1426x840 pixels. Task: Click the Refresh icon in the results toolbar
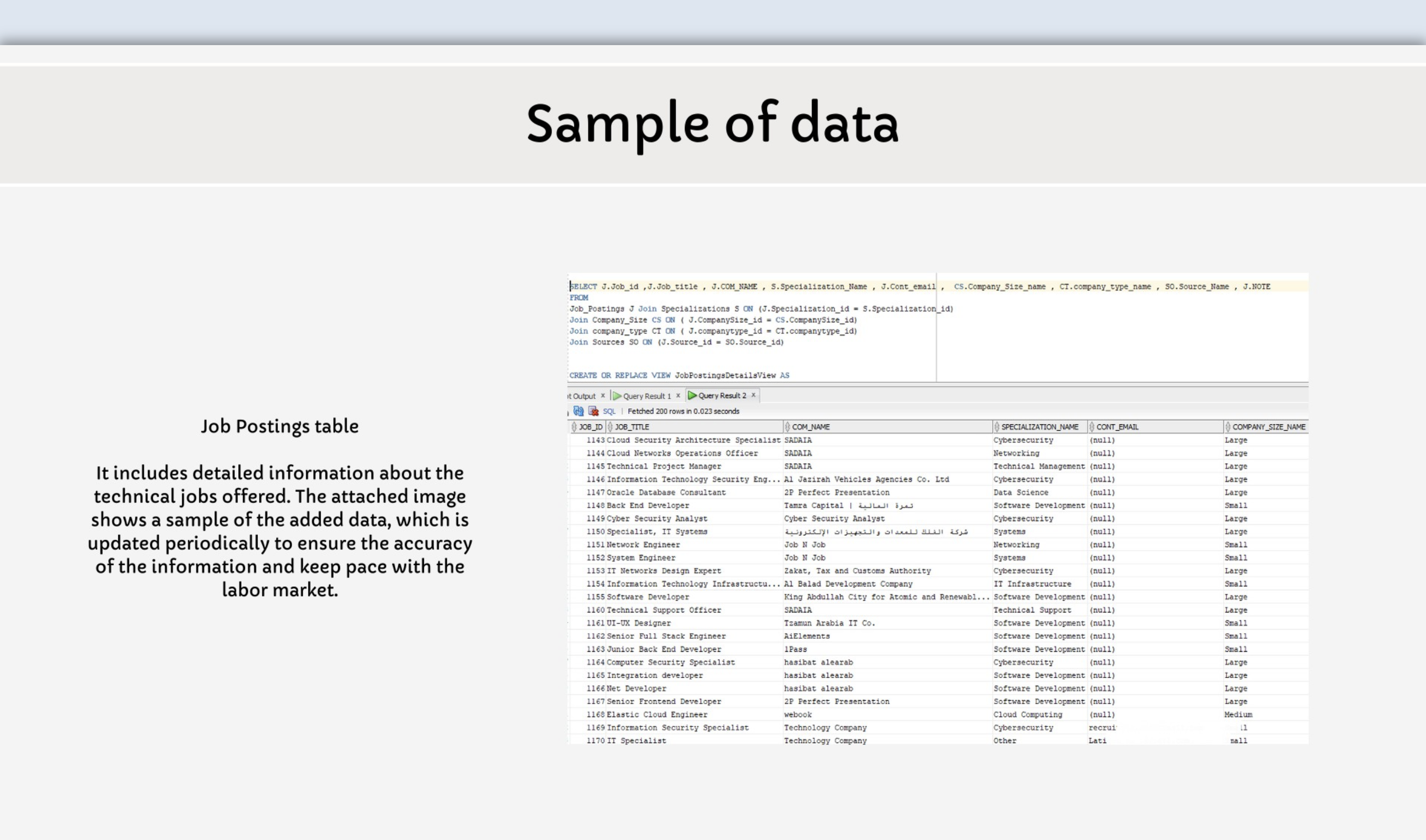tap(578, 411)
